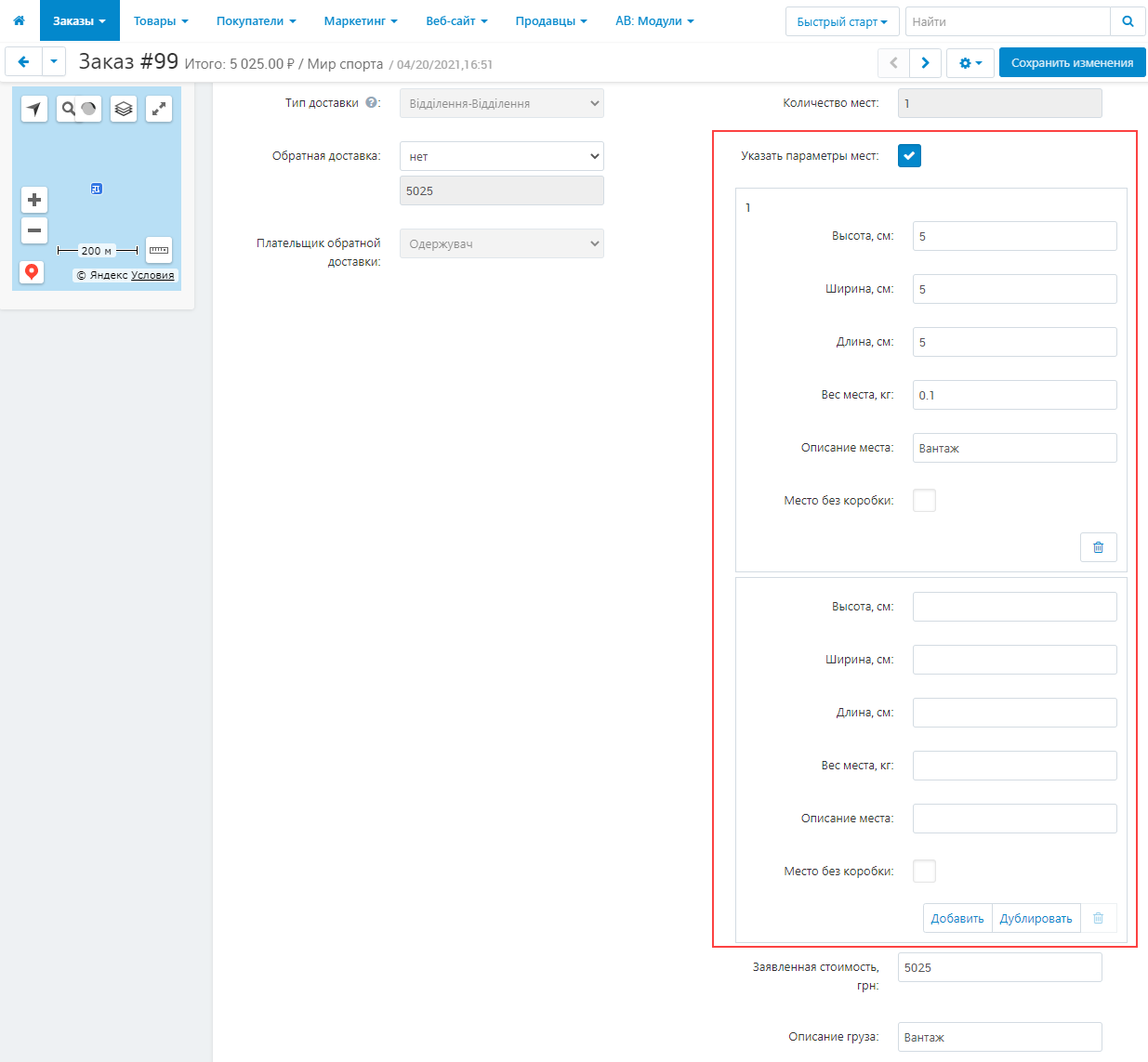Zoom out on the Yandex map
1148x1062 pixels.
point(34,230)
